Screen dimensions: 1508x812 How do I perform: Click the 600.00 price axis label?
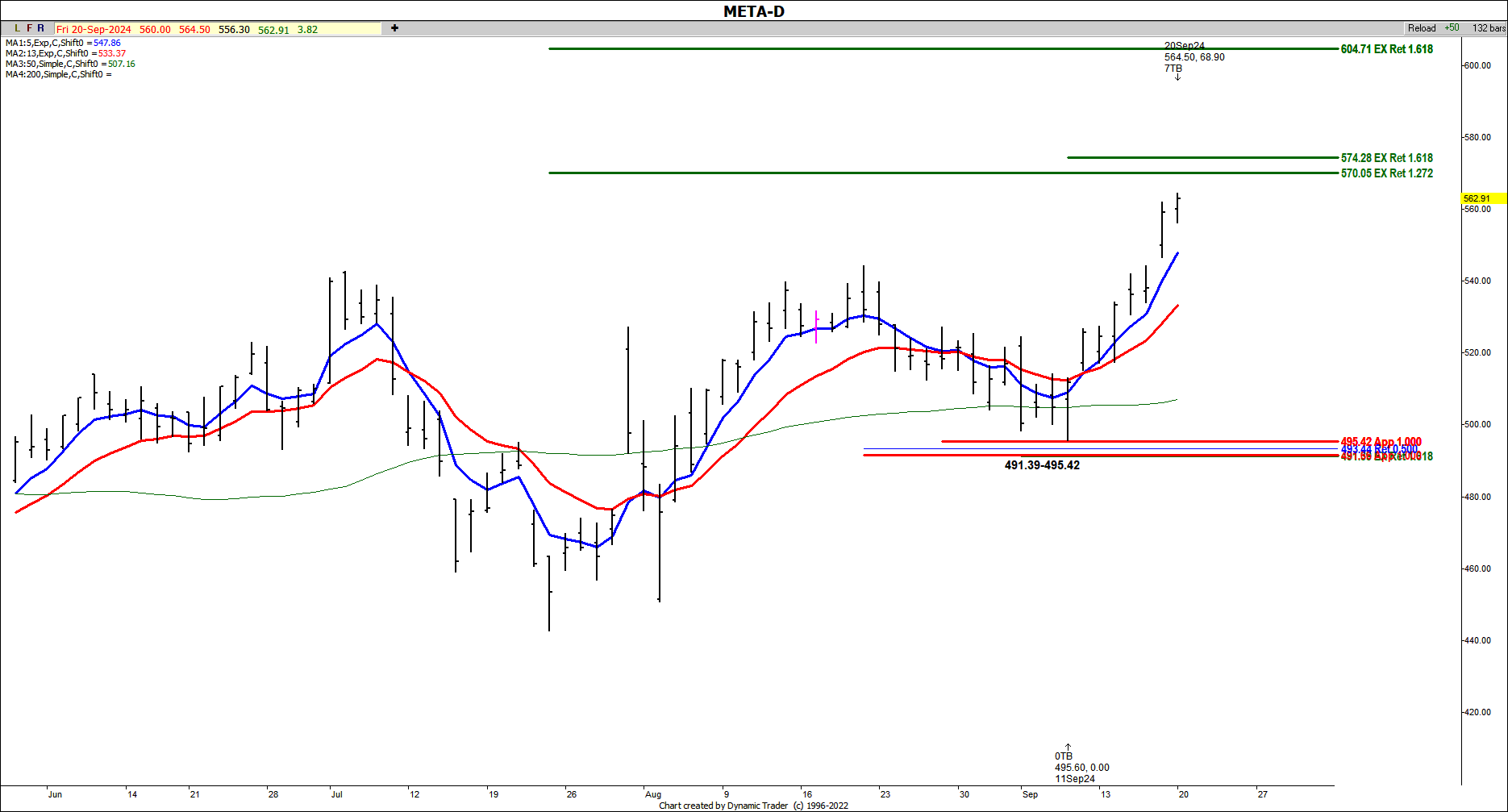[1477, 66]
